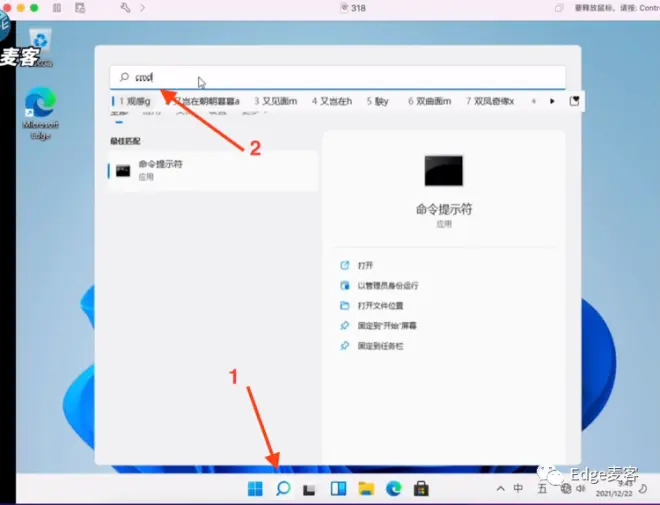Image resolution: width=660 pixels, height=505 pixels.
Task: Click the open icon next to 打开
Action: coord(345,265)
